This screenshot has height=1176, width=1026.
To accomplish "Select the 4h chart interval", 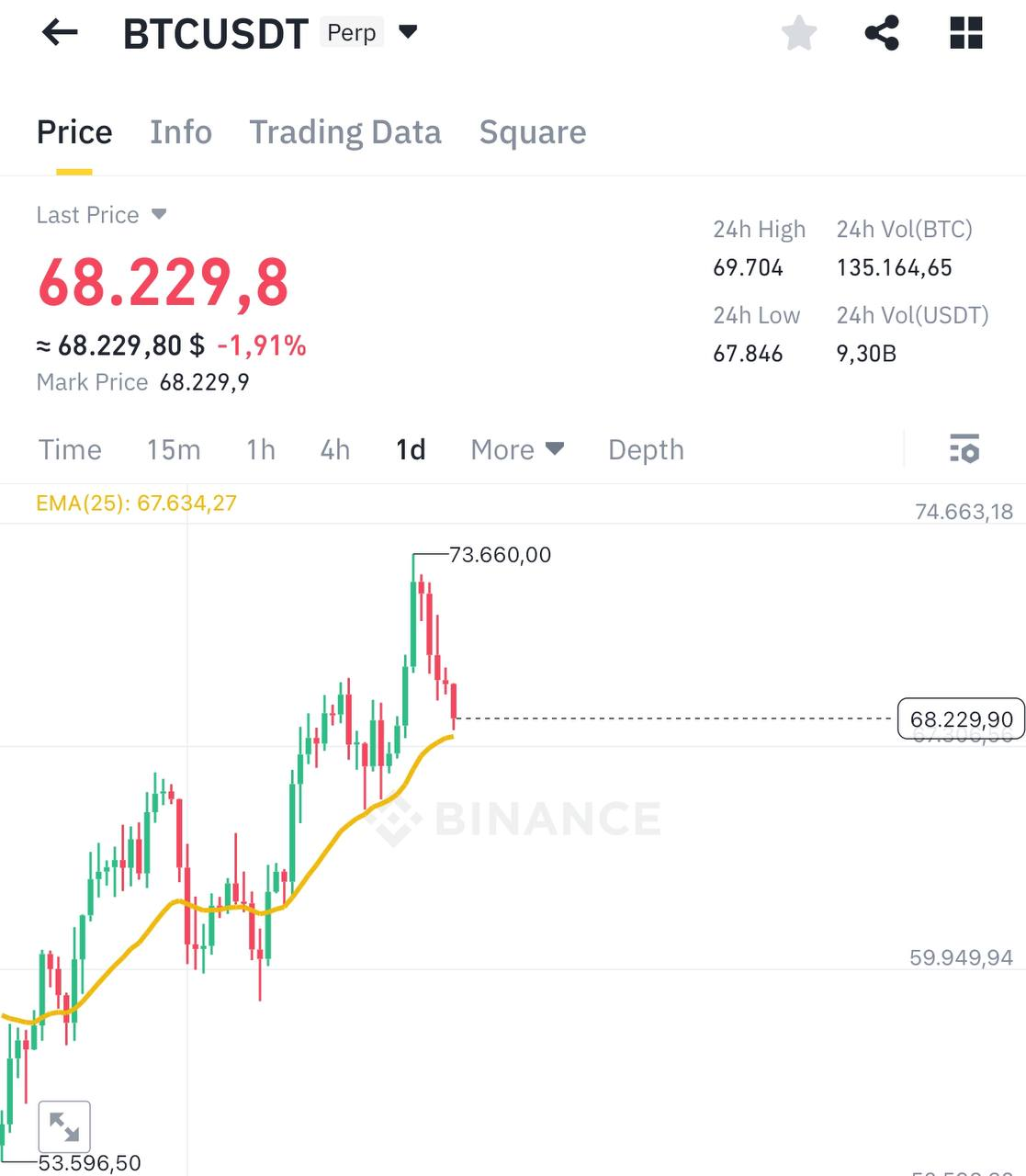I will (335, 449).
